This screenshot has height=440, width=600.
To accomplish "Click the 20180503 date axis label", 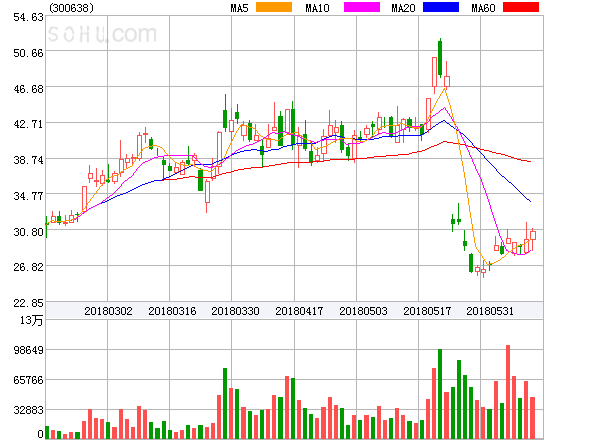I will click(x=363, y=311).
